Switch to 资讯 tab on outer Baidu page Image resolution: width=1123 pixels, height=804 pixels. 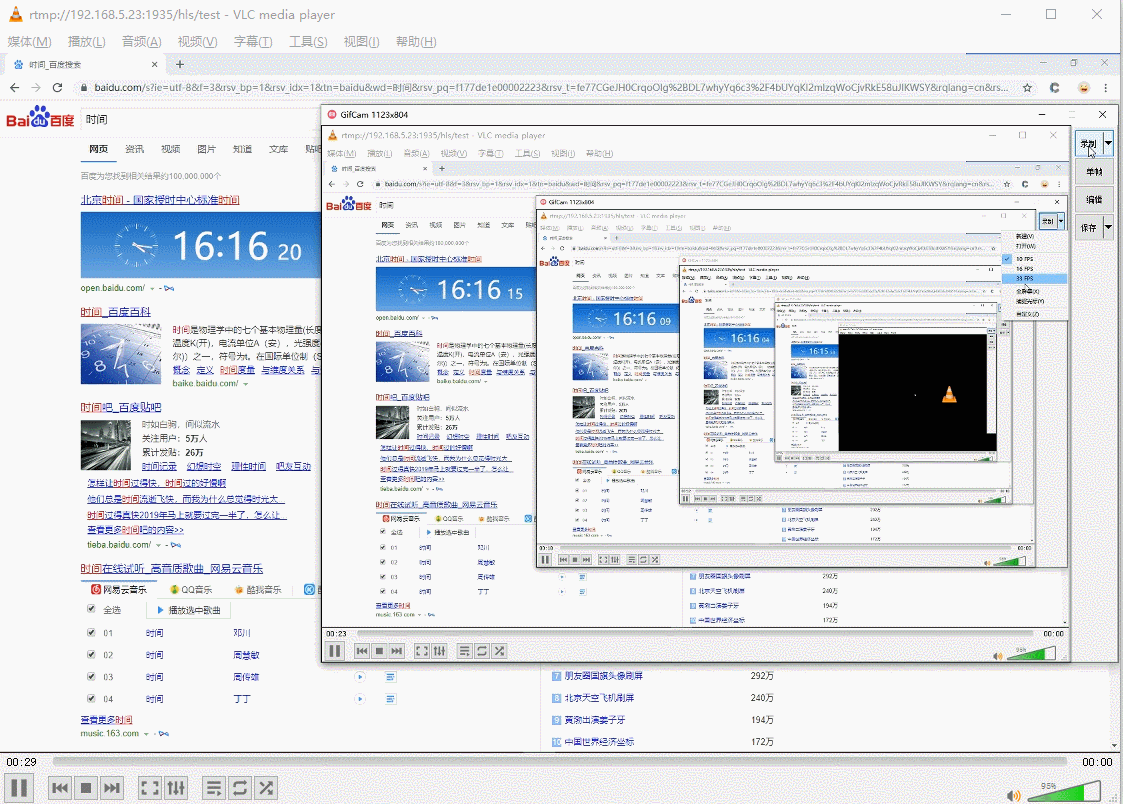(x=134, y=149)
